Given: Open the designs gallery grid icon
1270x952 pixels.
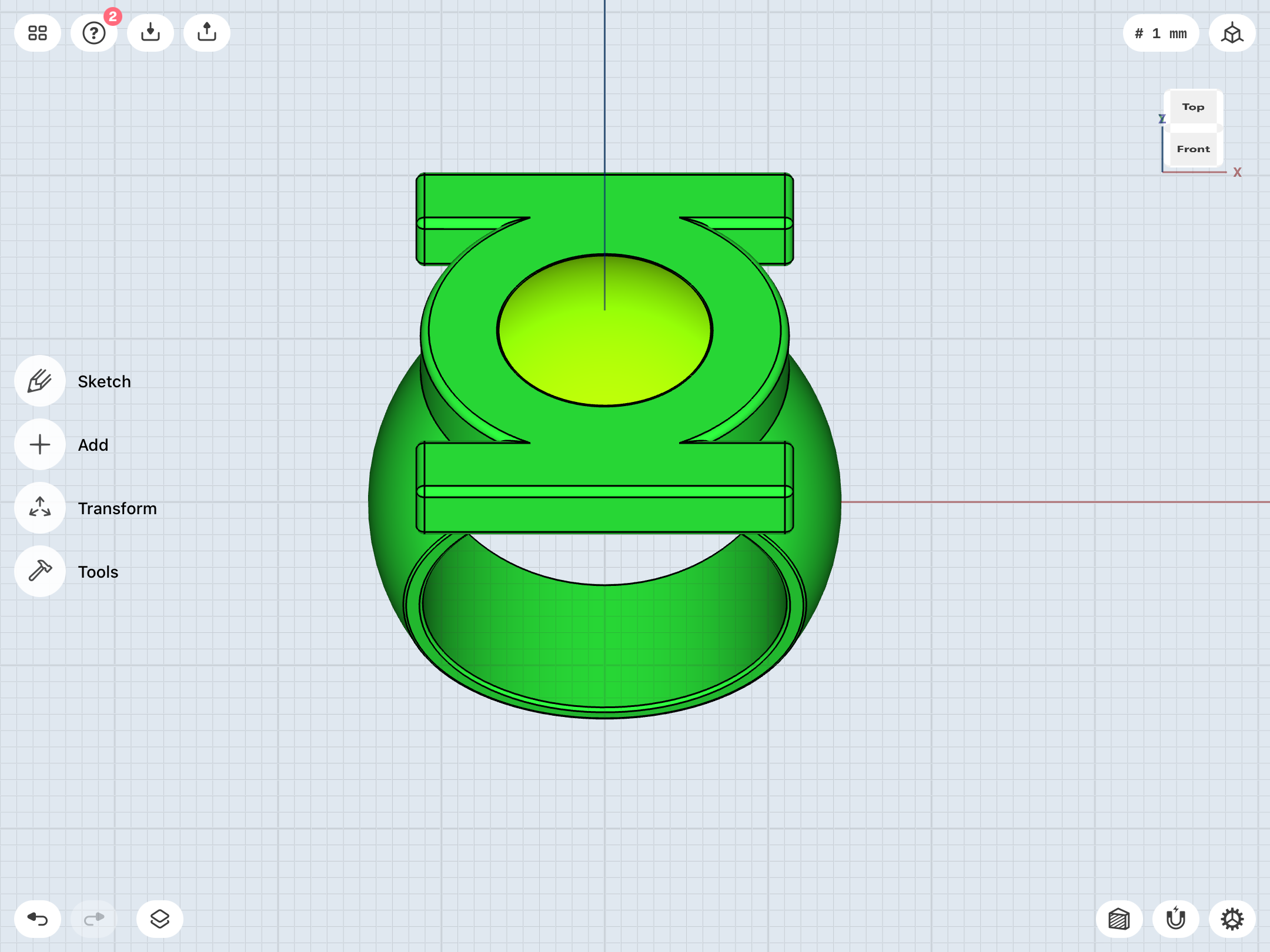Looking at the screenshot, I should pyautogui.click(x=38, y=33).
